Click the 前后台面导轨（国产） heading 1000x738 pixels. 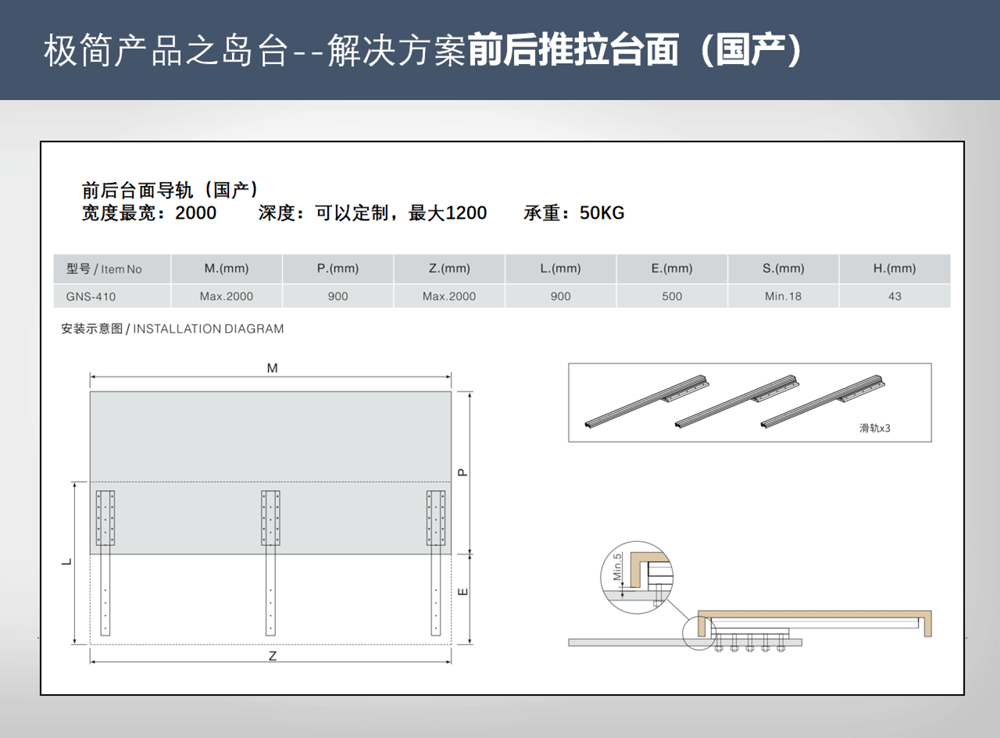point(170,189)
